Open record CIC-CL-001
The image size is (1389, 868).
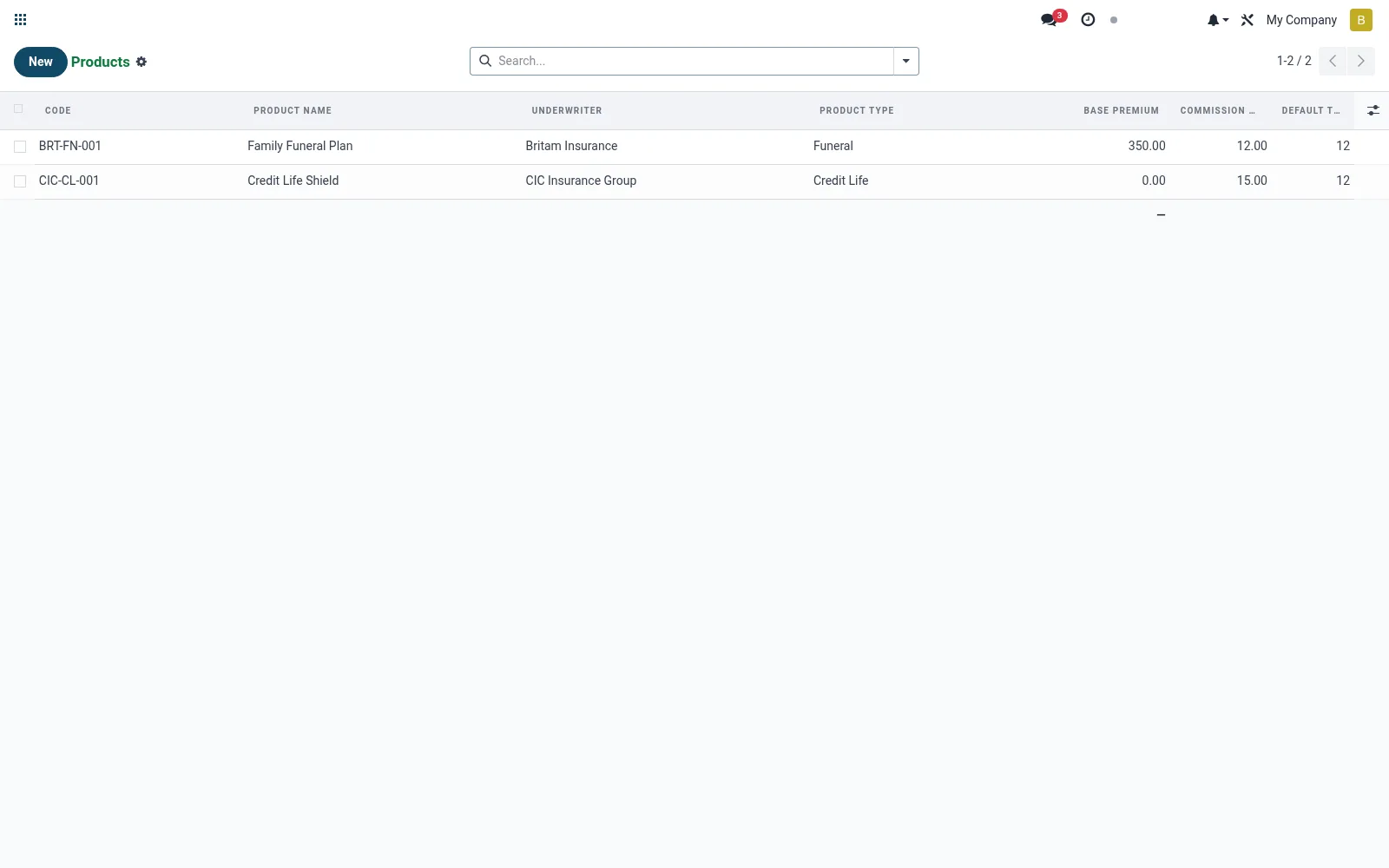pyautogui.click(x=69, y=181)
